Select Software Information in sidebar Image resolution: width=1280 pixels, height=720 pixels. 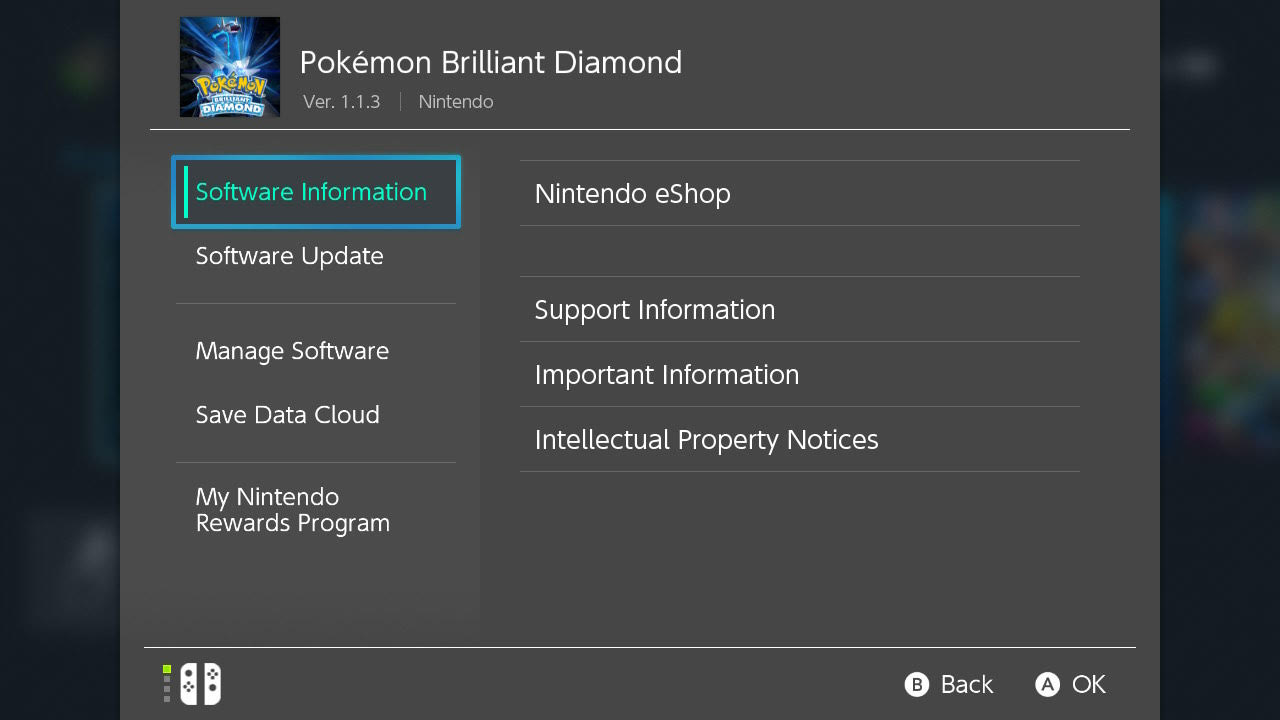[316, 192]
